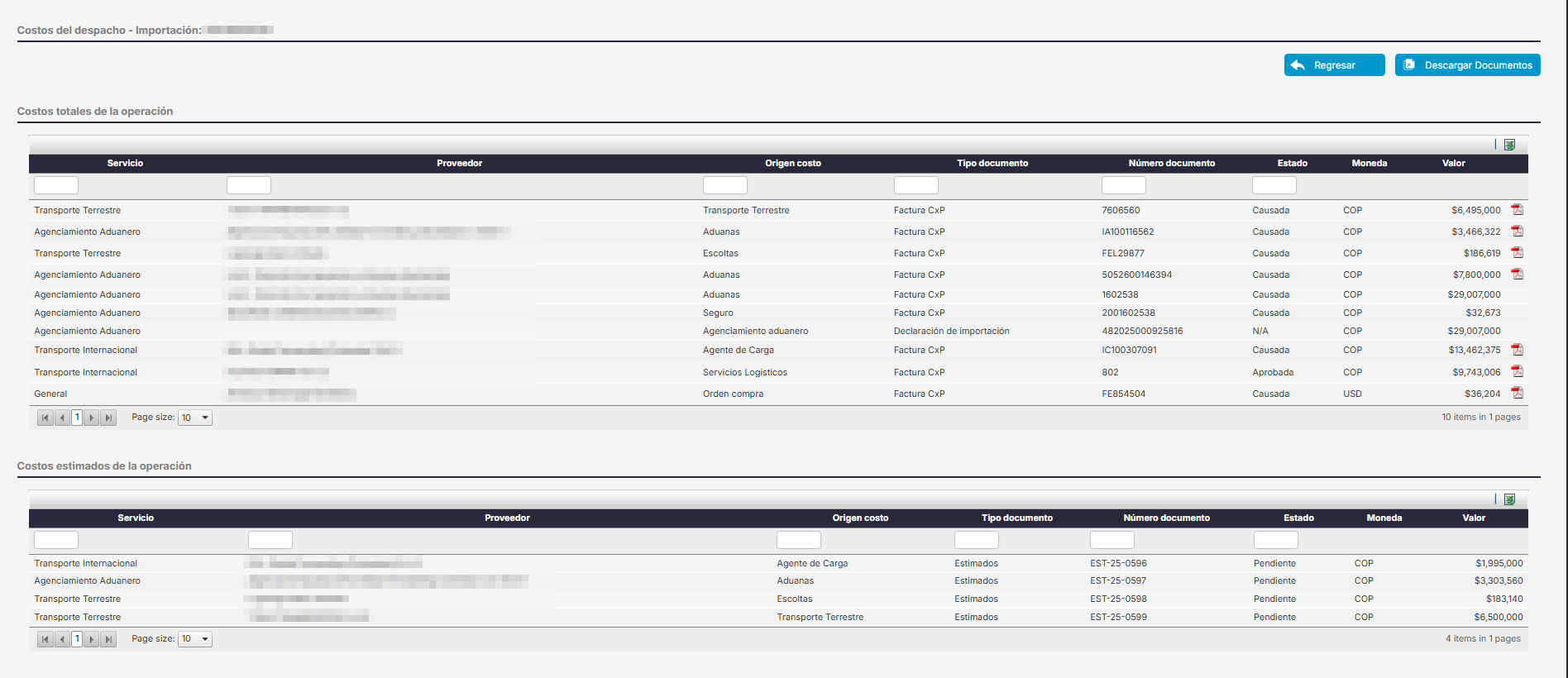Go to first page of total costs
Screen dimensions: 1568x678
point(45,418)
